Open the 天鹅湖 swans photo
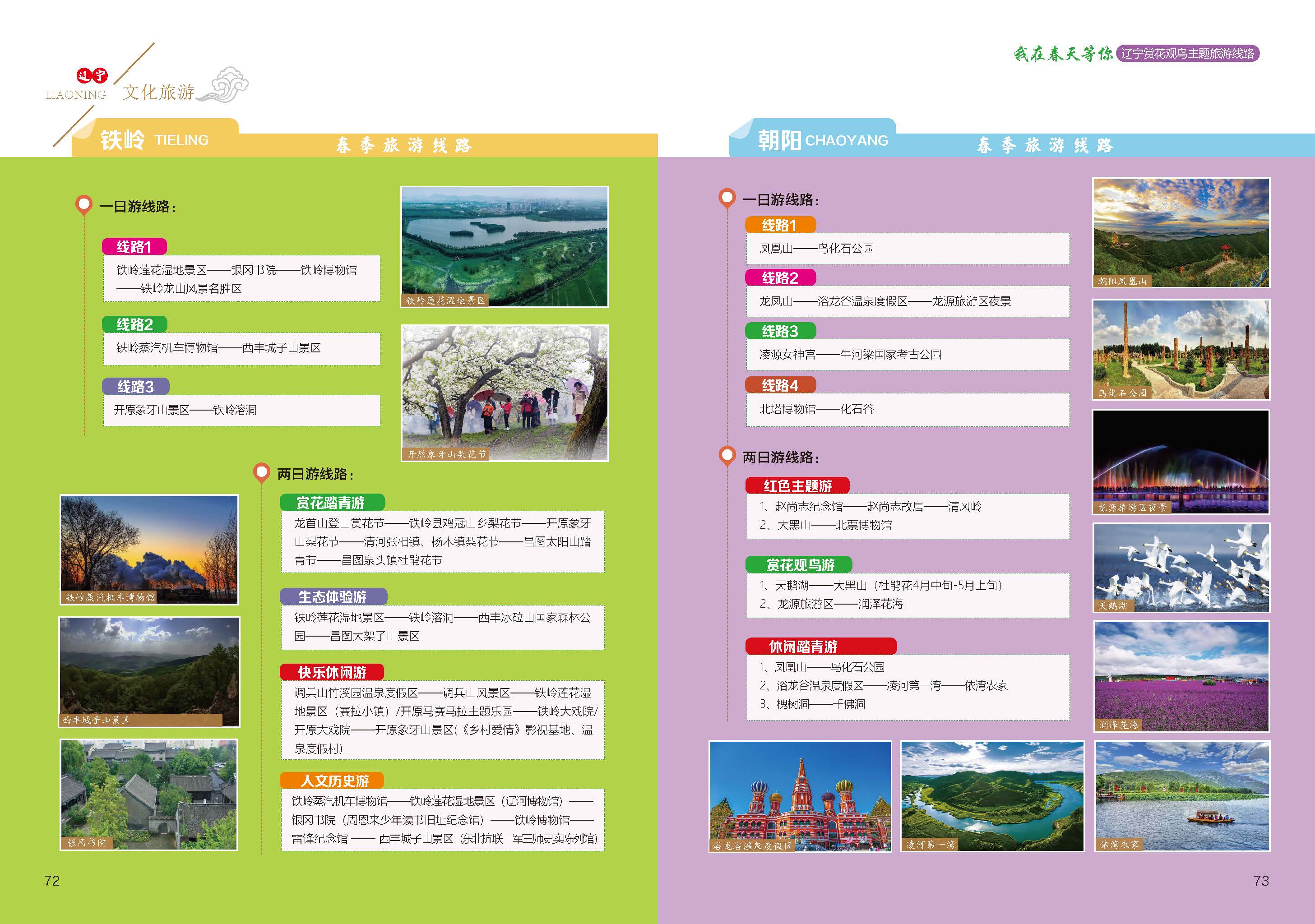This screenshot has width=1315, height=924. pyautogui.click(x=1181, y=568)
